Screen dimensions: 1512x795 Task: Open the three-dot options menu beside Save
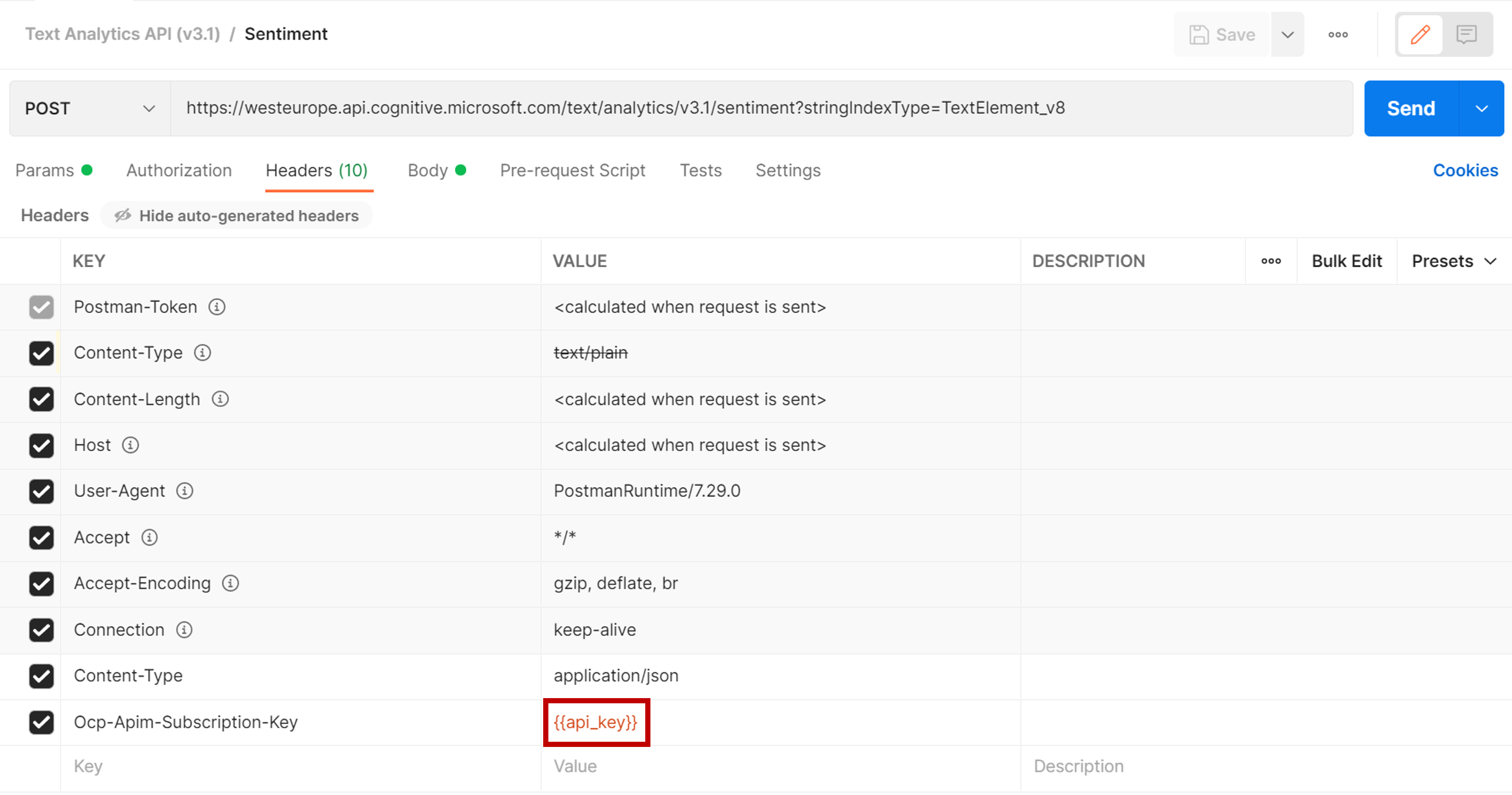1338,34
